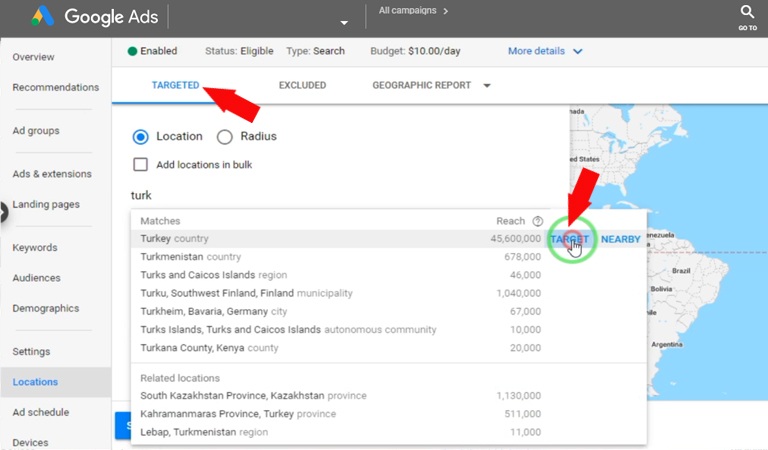Viewport: 768px width, 450px height.
Task: Open Recommendations in the sidebar
Action: tap(56, 87)
